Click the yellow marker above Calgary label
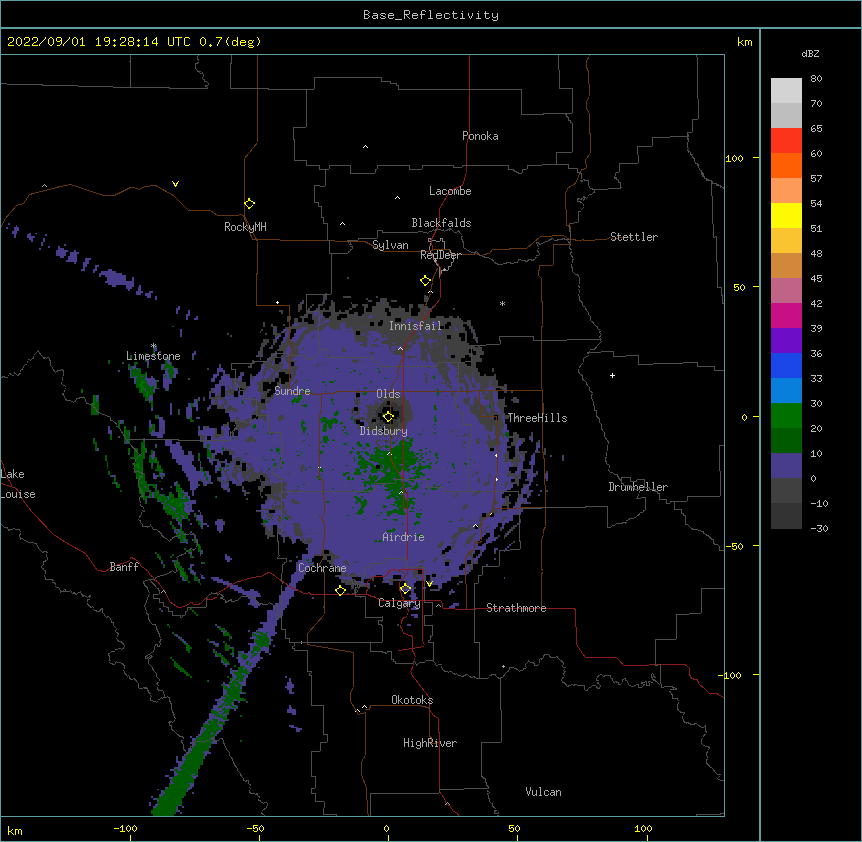 coord(405,589)
